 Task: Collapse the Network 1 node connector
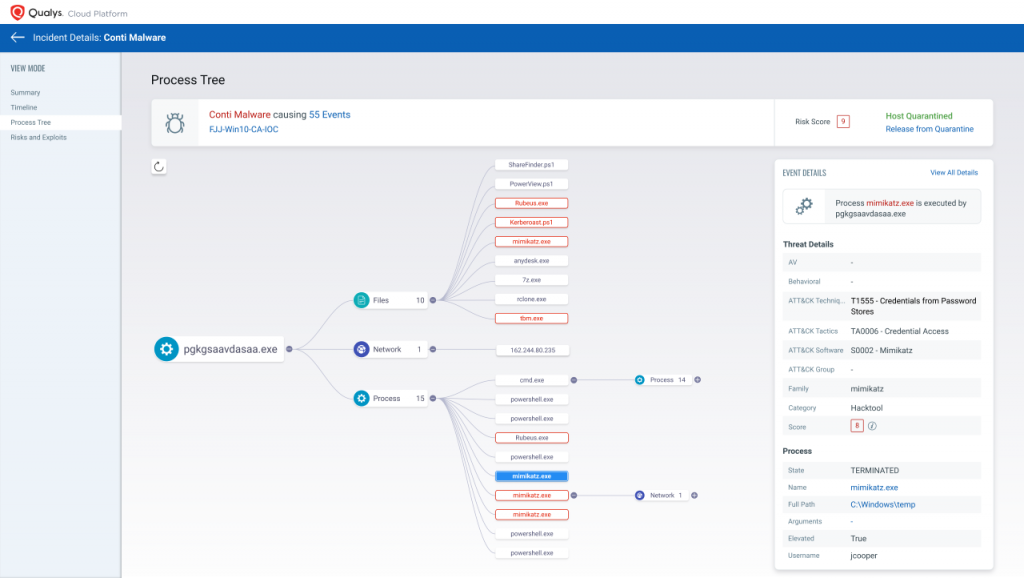tap(432, 349)
